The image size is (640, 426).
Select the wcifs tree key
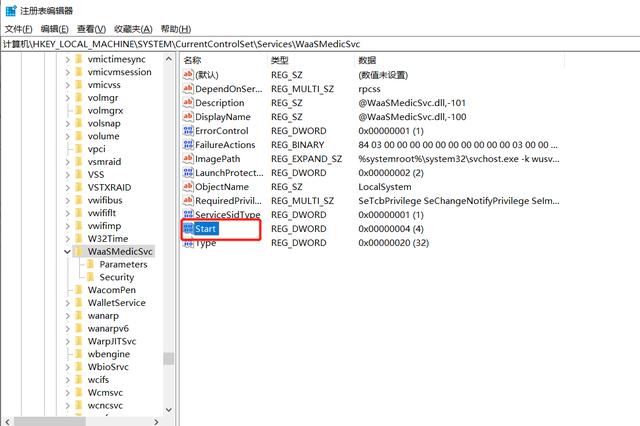(98, 379)
